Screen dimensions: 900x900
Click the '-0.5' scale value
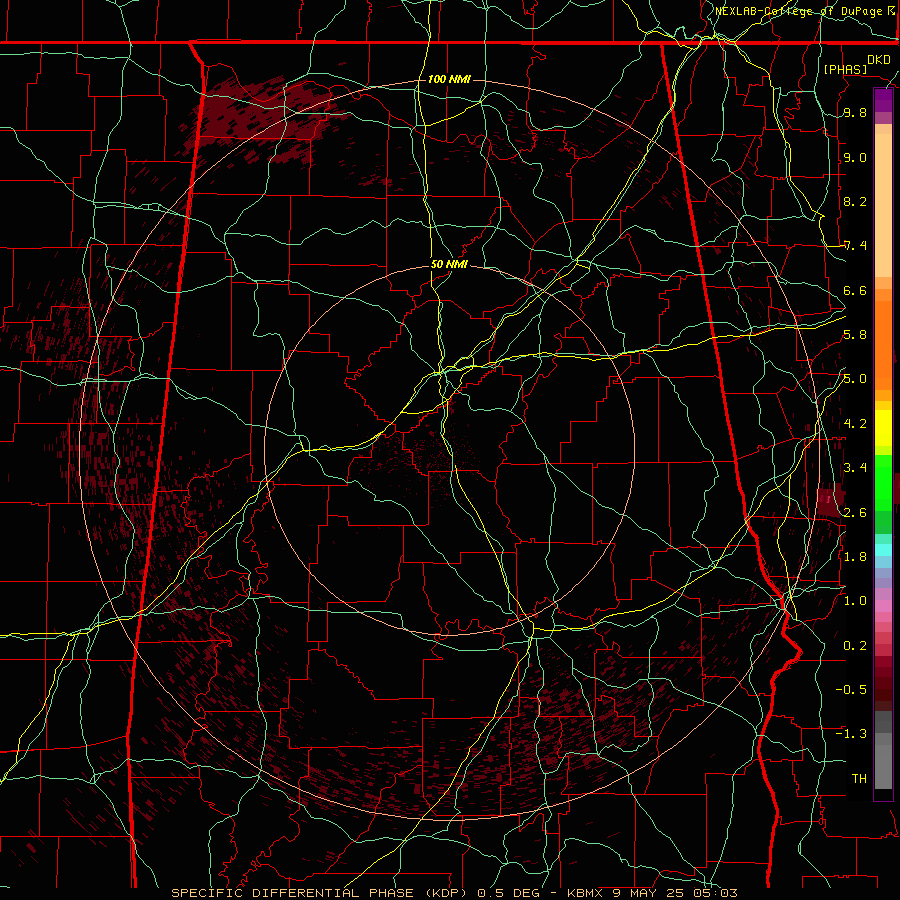pyautogui.click(x=851, y=690)
